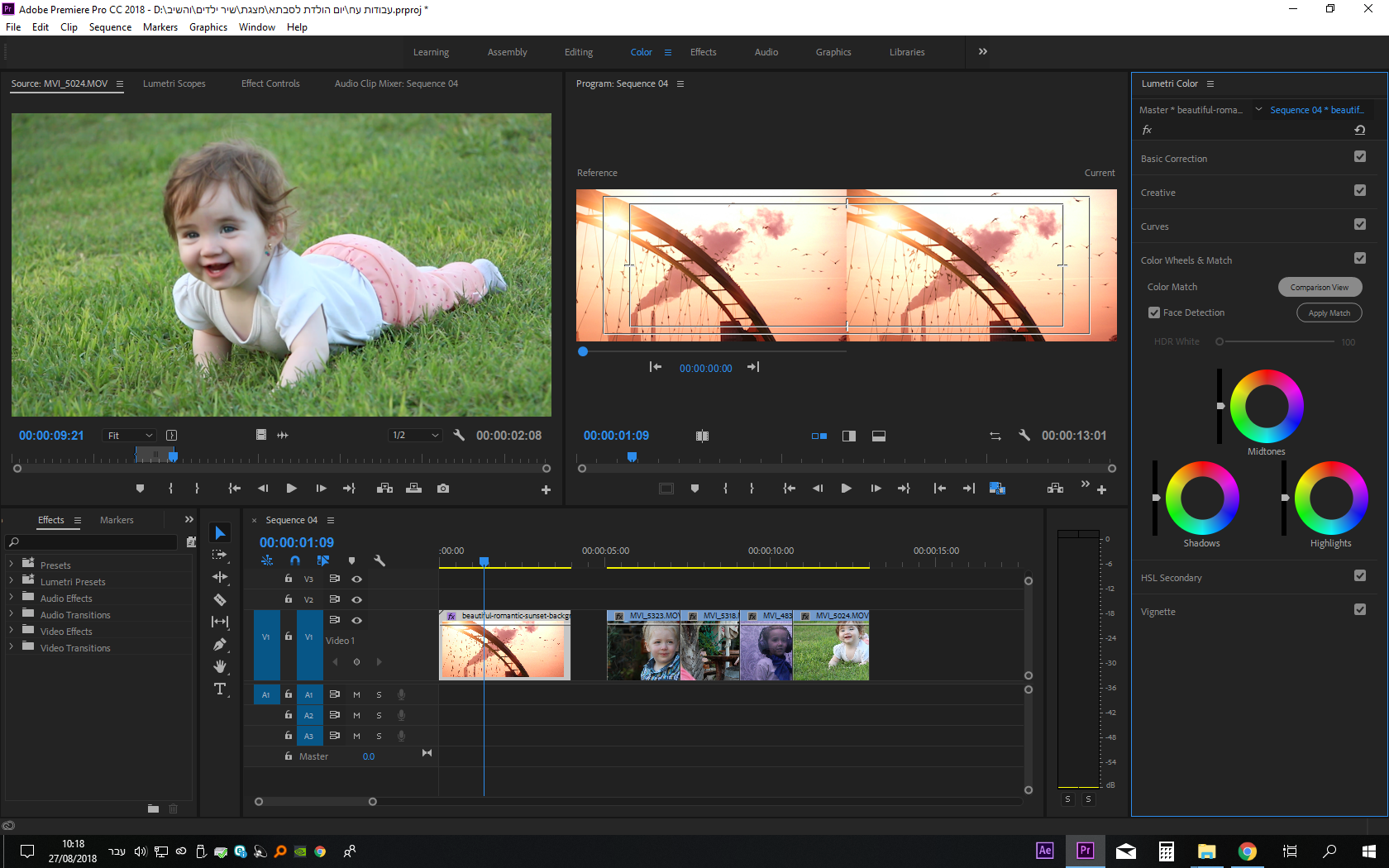Viewport: 1389px width, 868px height.
Task: Toggle the Face Detection checkbox
Action: 1154,312
